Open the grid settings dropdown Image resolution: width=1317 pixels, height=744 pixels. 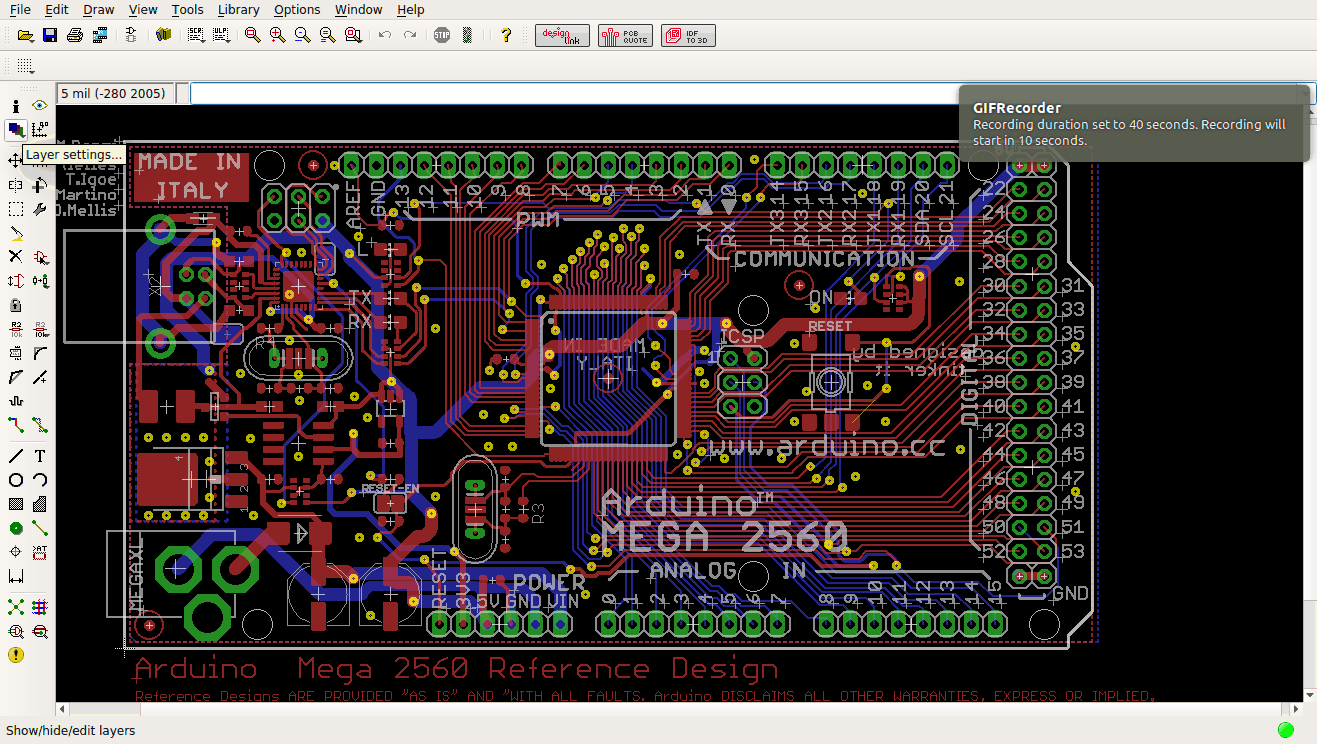(26, 67)
